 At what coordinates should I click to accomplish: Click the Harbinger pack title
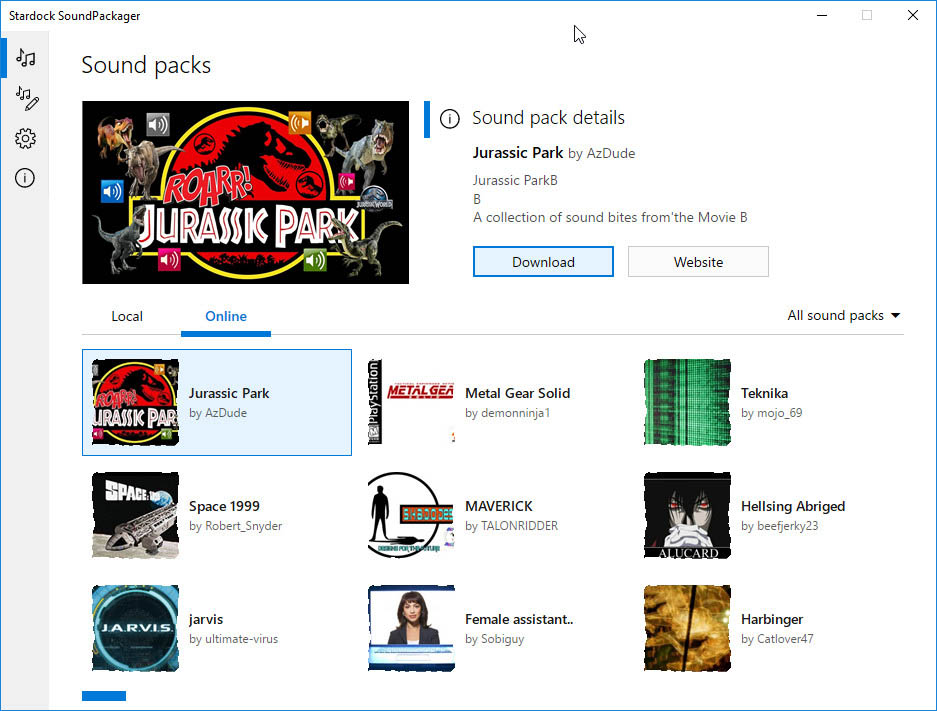click(772, 619)
